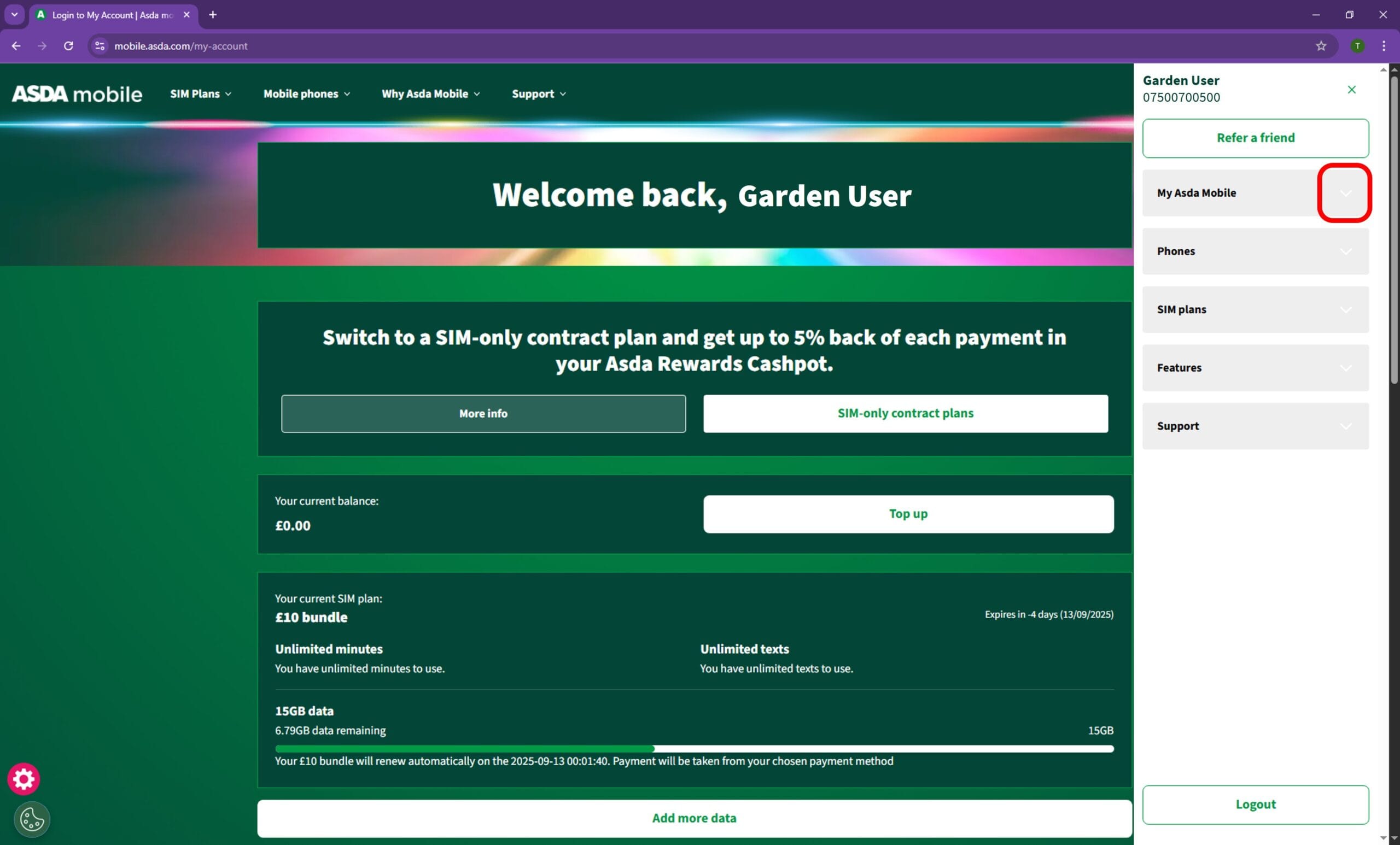Restore down the browser window

click(1350, 15)
